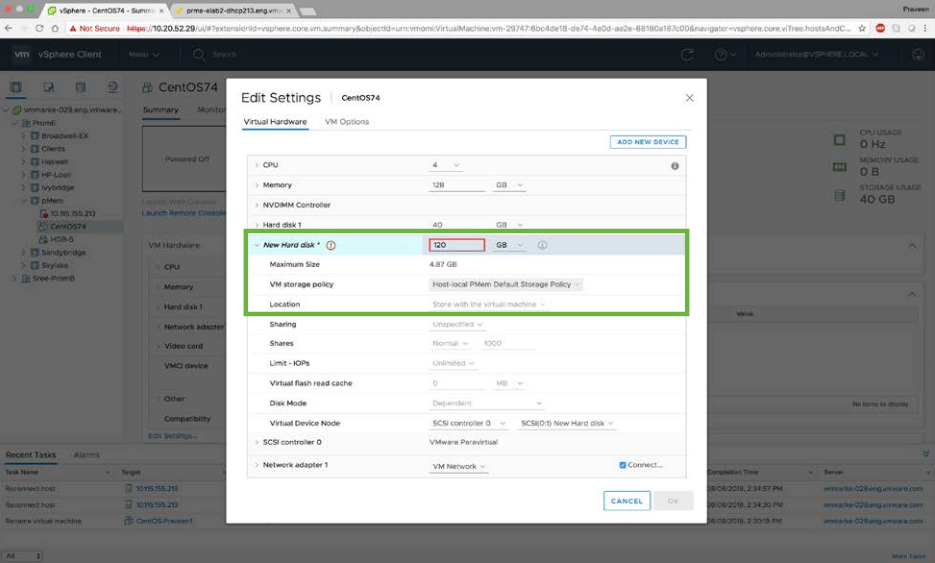Screen dimensions: 935x563
Task: Open the Sharing dropdown
Action: (x=457, y=324)
